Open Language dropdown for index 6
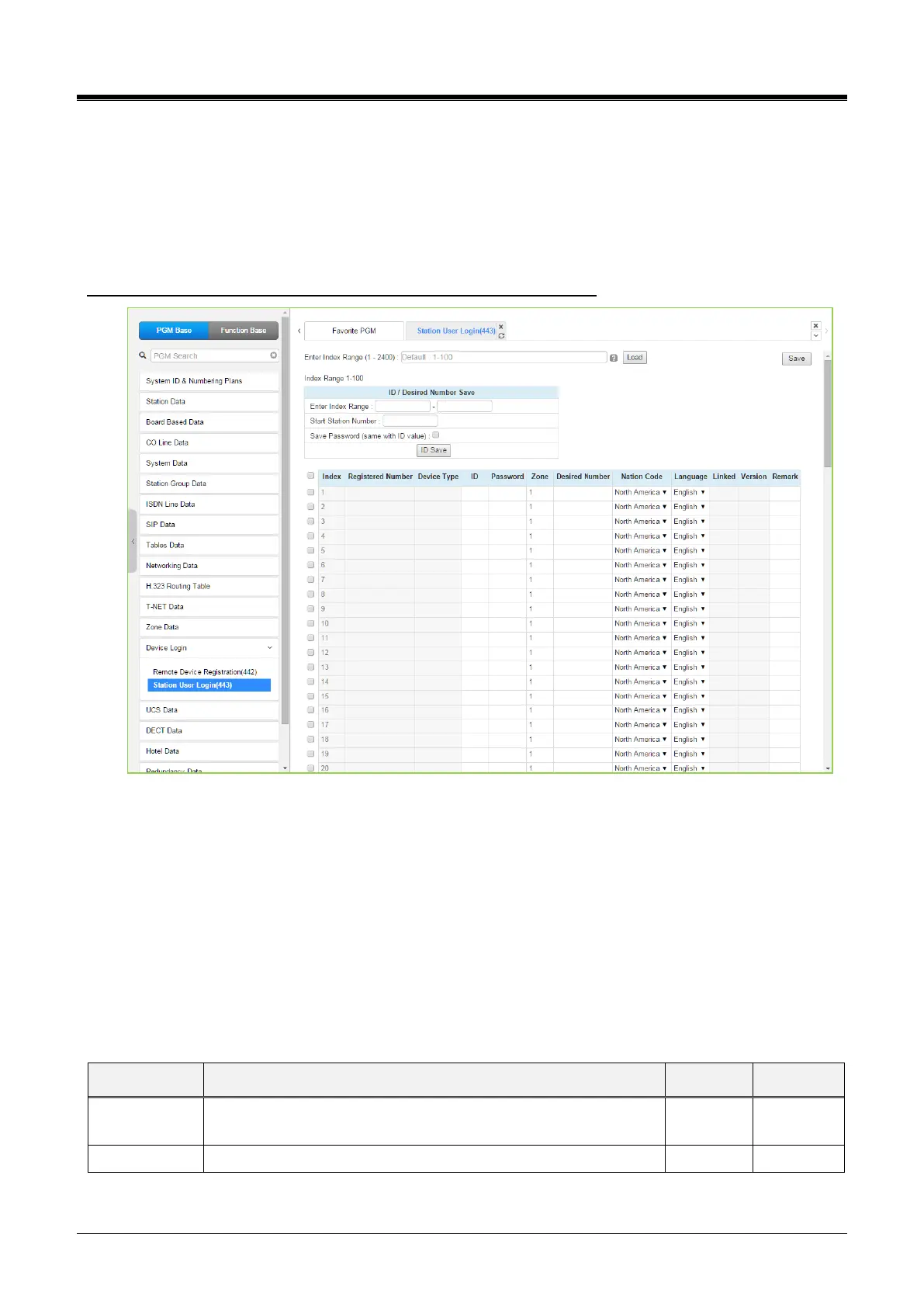Viewport: 924px width, 1307px height. point(690,565)
